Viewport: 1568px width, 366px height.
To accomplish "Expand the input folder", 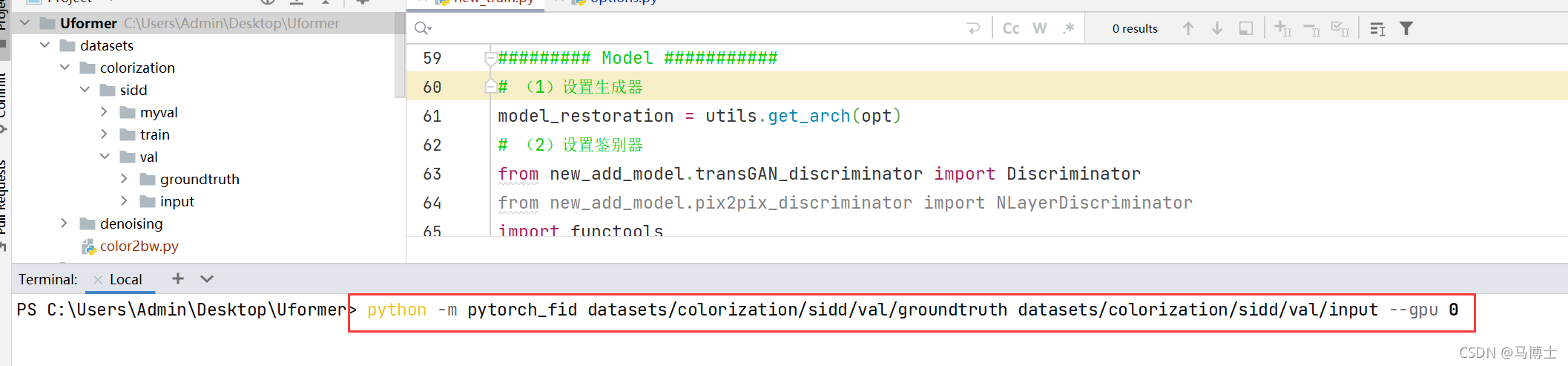I will tap(125, 201).
